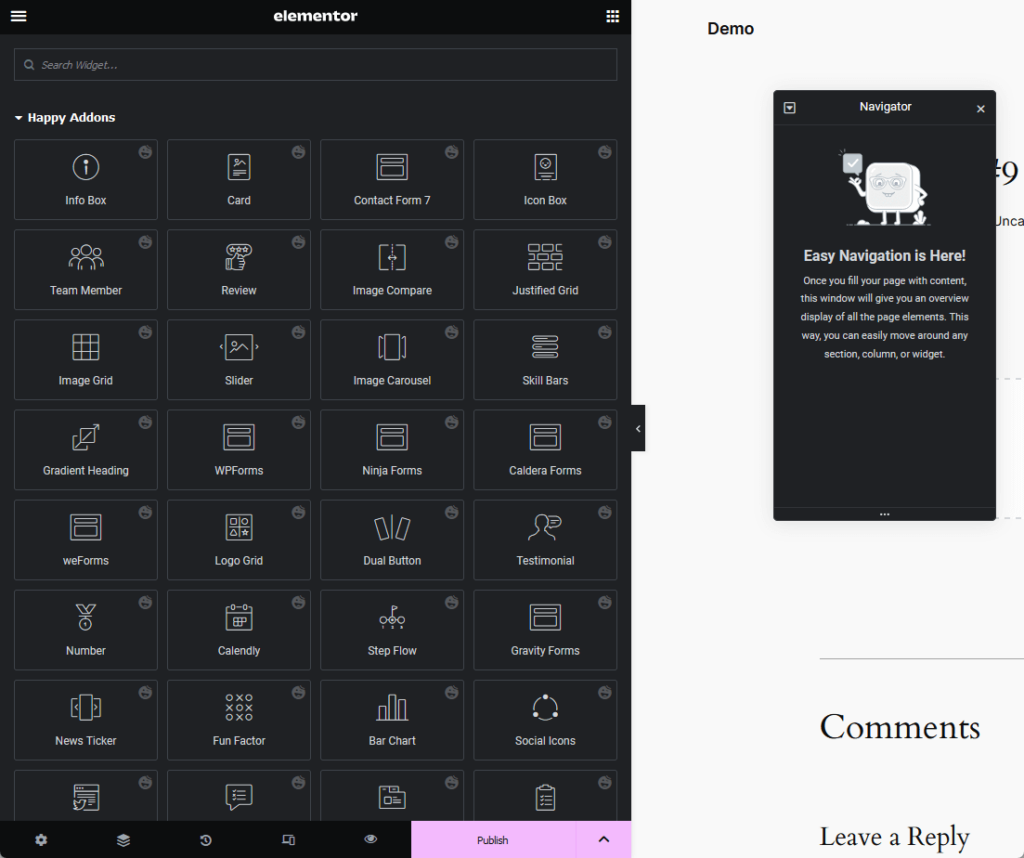This screenshot has width=1024, height=858.
Task: Select the Caldera Forms widget
Action: click(x=545, y=450)
